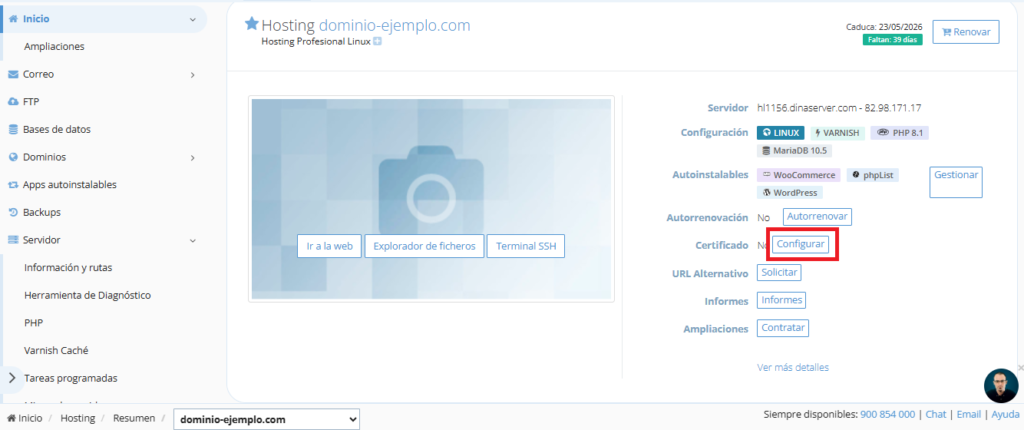The width and height of the screenshot is (1024, 430).
Task: Click the support agent avatar
Action: 1001,386
